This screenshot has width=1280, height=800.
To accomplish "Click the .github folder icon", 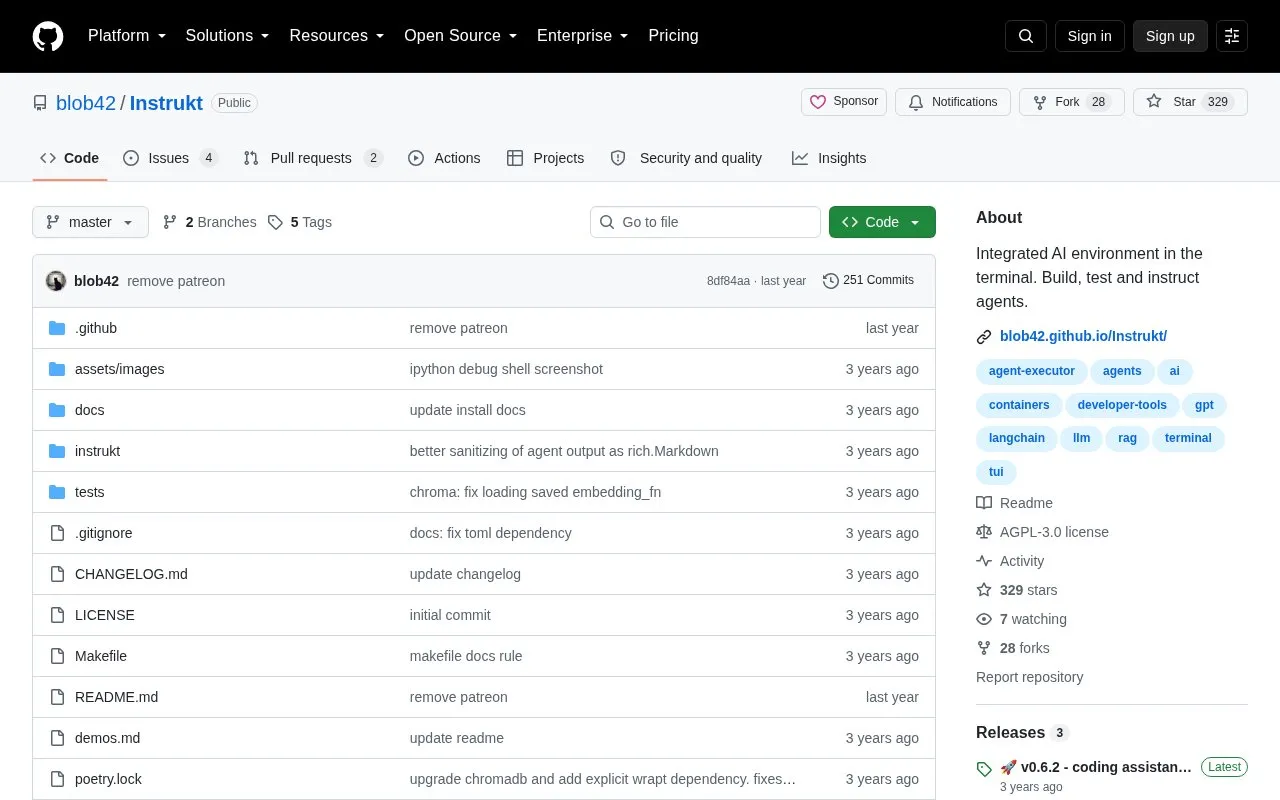I will pyautogui.click(x=57, y=328).
